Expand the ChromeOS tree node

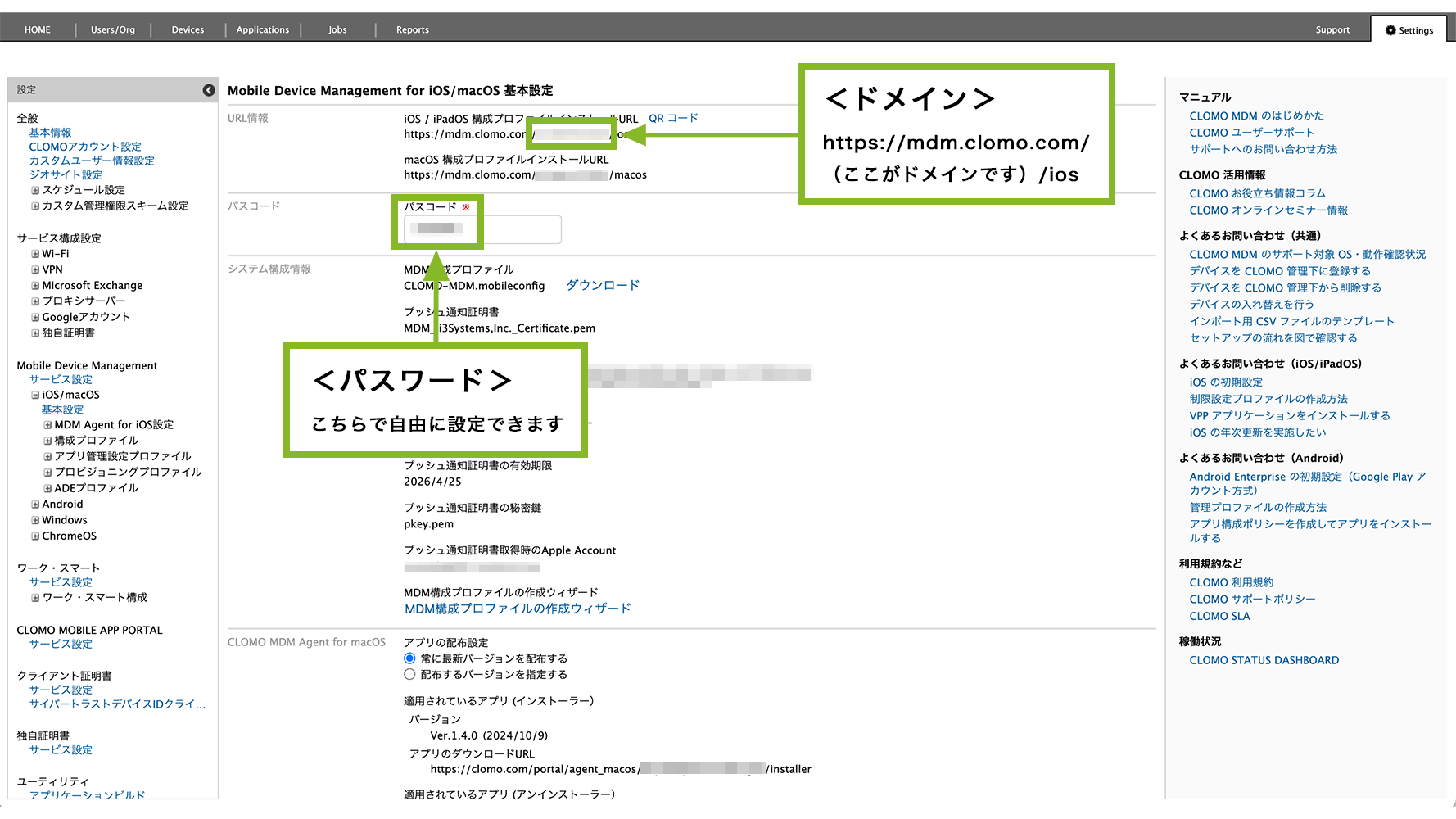pos(35,536)
